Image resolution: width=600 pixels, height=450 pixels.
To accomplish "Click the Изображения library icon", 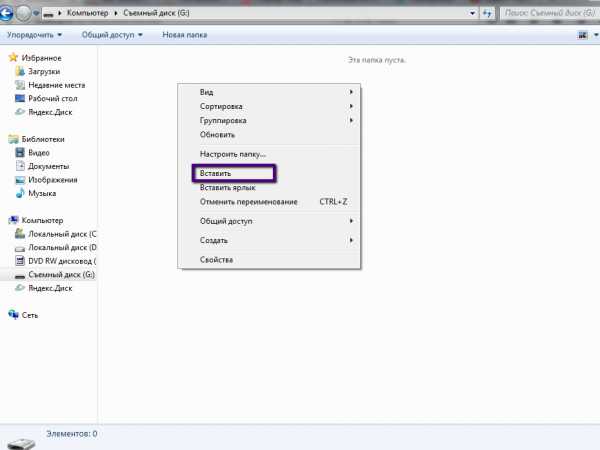I will point(20,179).
